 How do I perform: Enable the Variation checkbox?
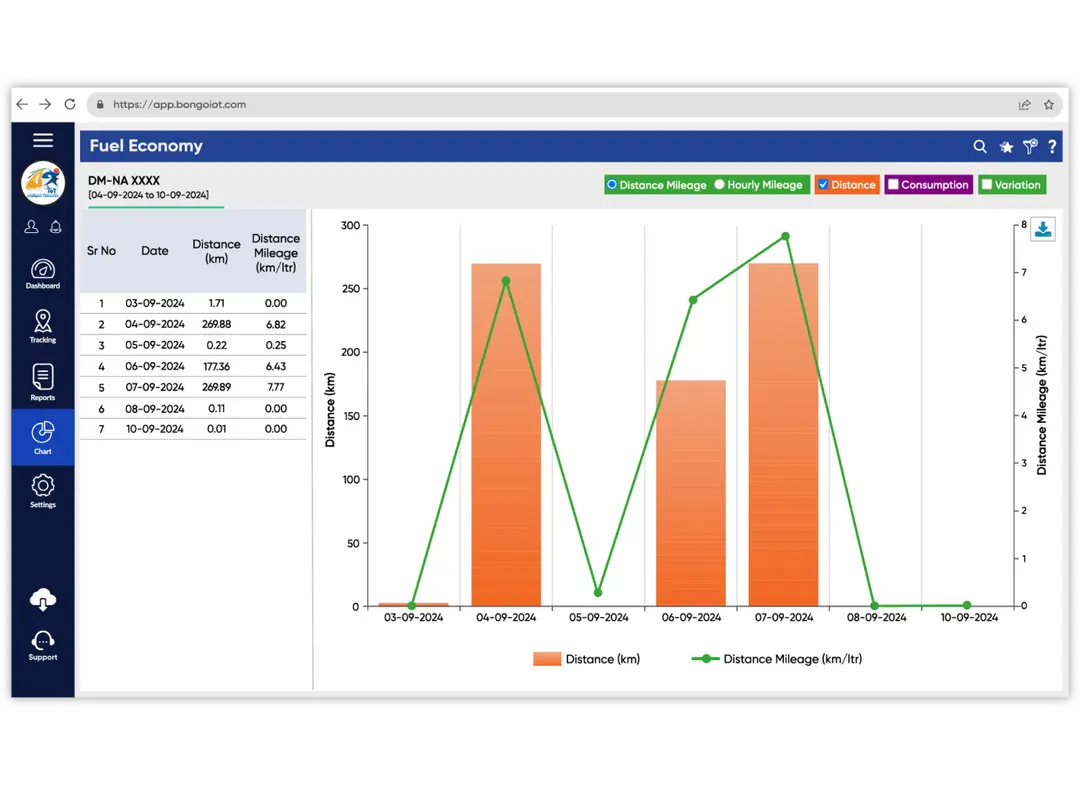click(986, 185)
